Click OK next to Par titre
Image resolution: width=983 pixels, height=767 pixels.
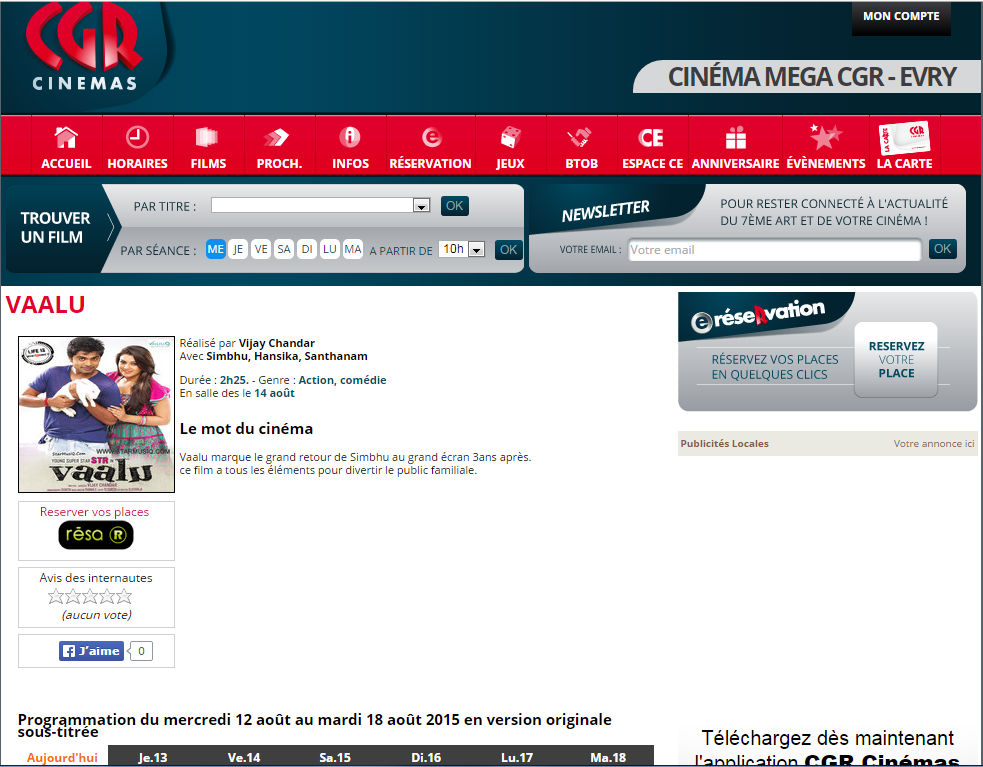tap(455, 206)
